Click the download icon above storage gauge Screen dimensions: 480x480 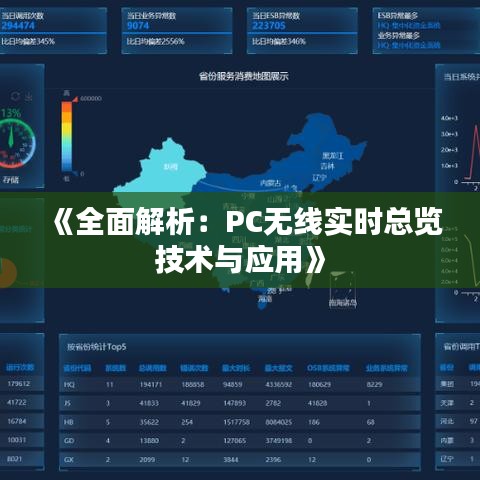point(29,96)
